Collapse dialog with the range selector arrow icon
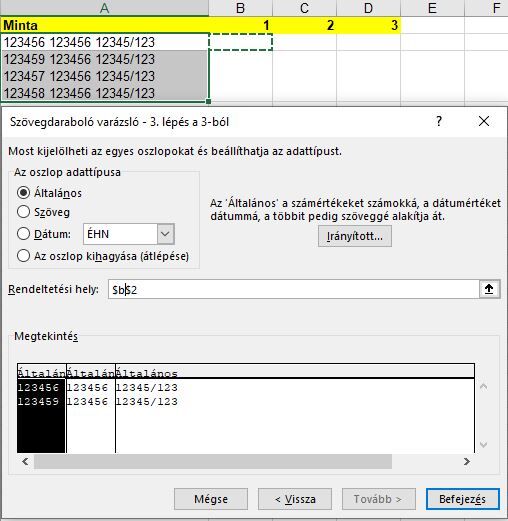The height and width of the screenshot is (521, 508). (489, 289)
